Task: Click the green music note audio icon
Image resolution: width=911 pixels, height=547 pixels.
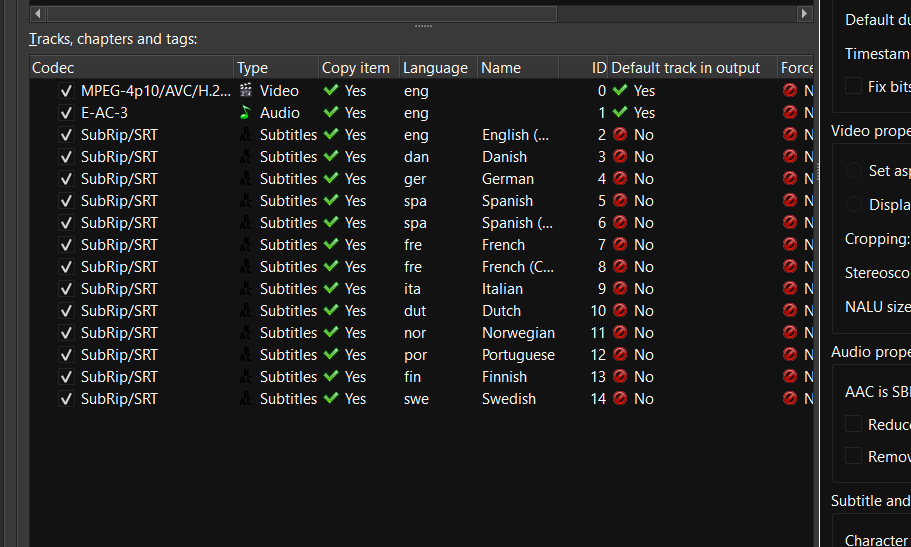Action: 246,112
